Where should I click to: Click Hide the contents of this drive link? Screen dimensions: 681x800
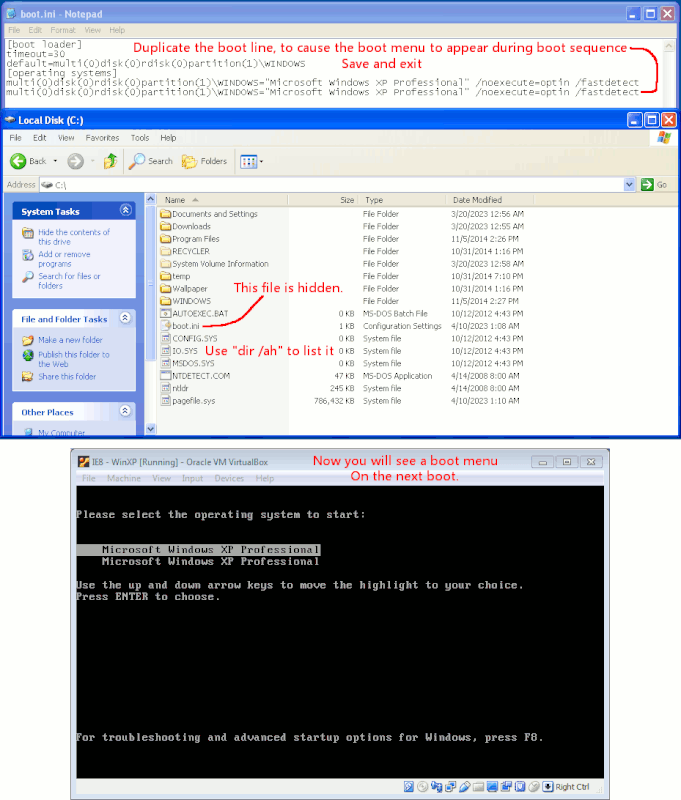[x=74, y=237]
